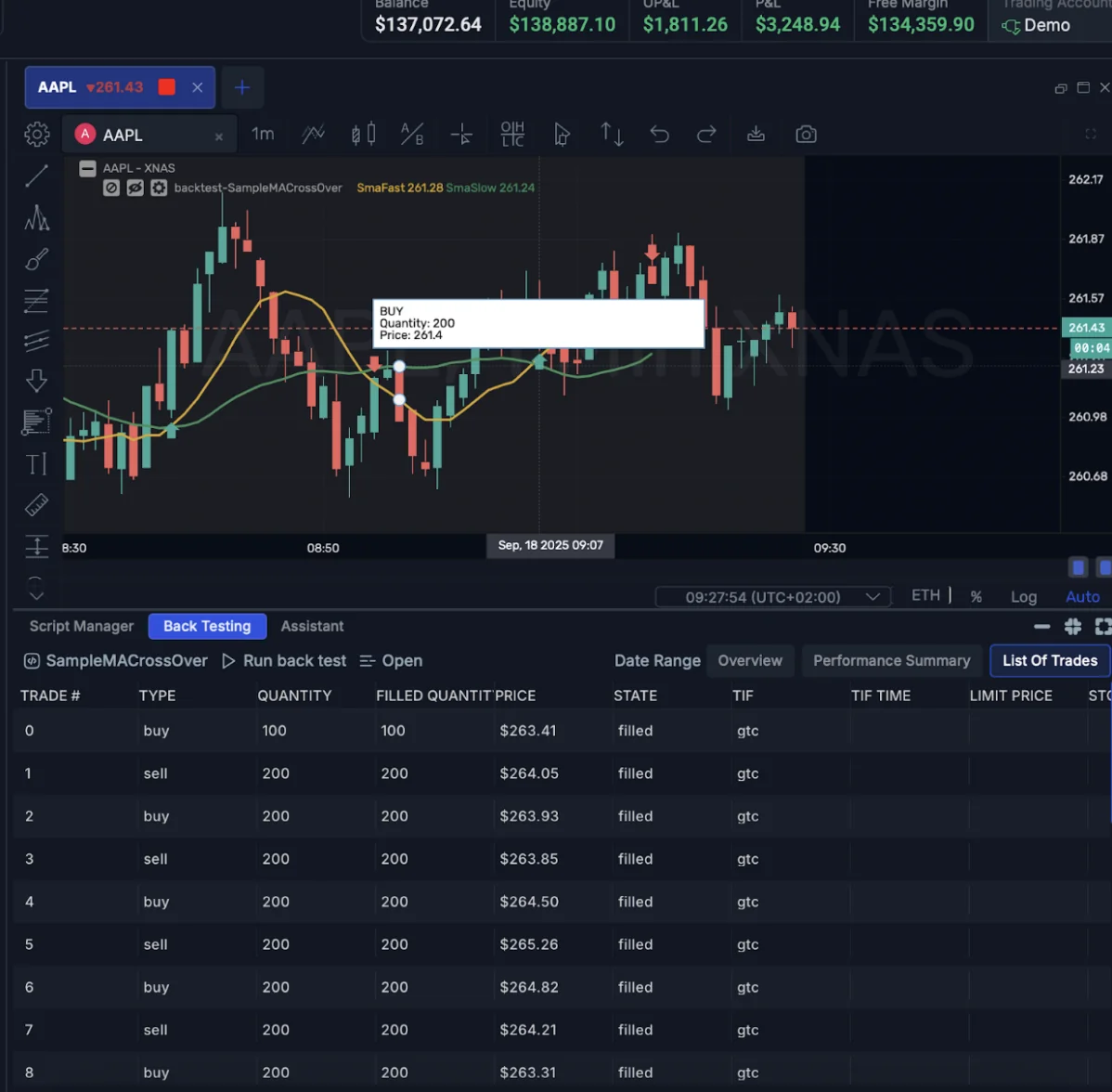Toggle Auto scale on chart
The width and height of the screenshot is (1112, 1092).
coord(1082,597)
